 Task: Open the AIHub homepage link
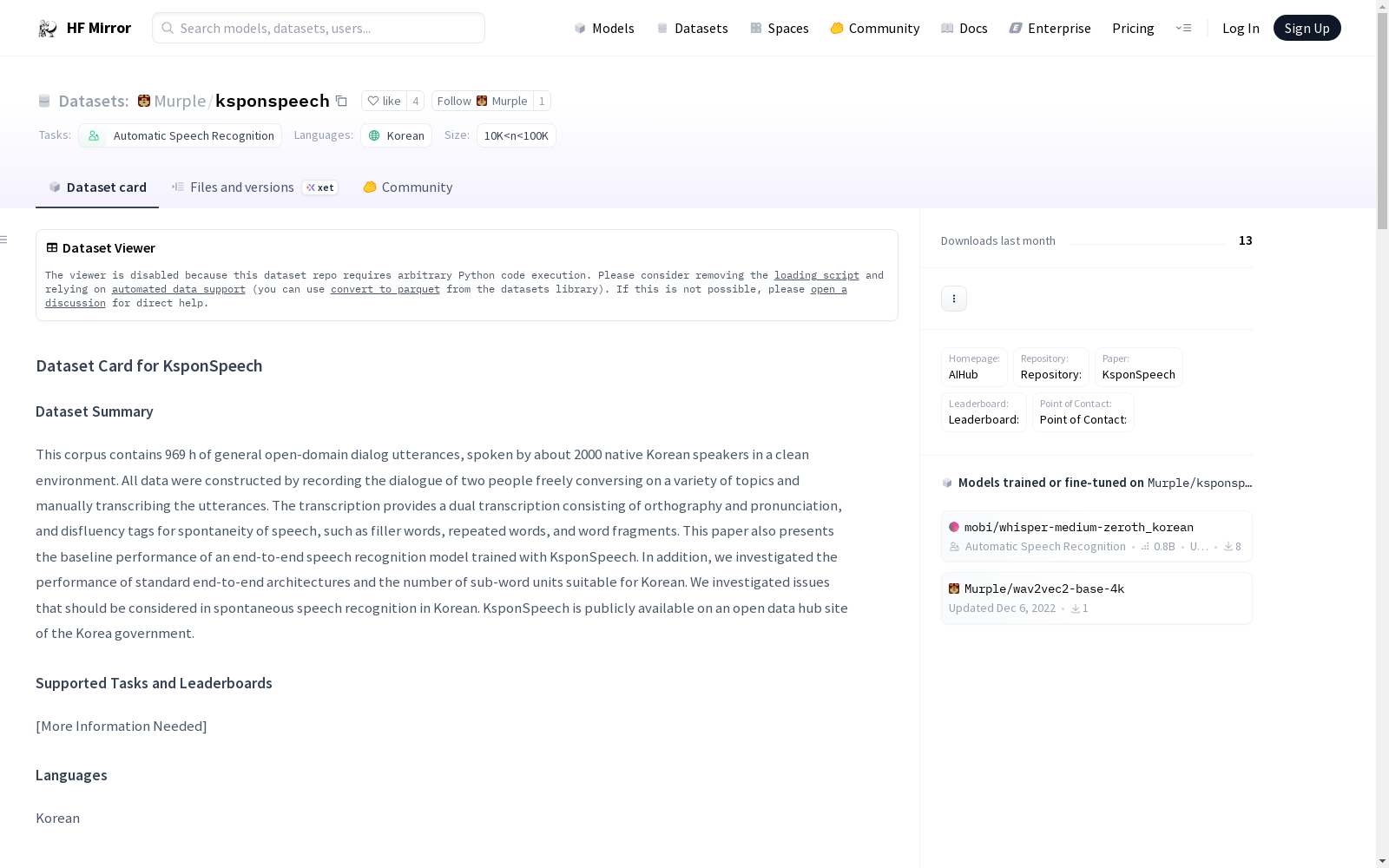(974, 367)
